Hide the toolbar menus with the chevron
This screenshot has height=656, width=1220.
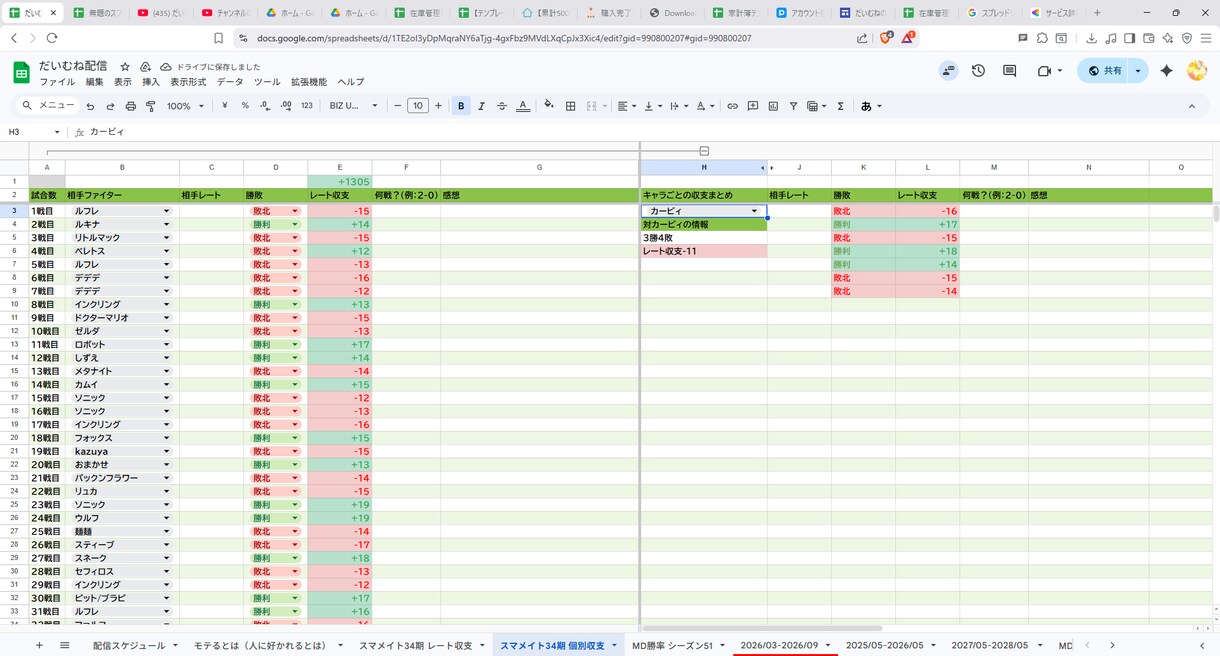tap(1191, 106)
